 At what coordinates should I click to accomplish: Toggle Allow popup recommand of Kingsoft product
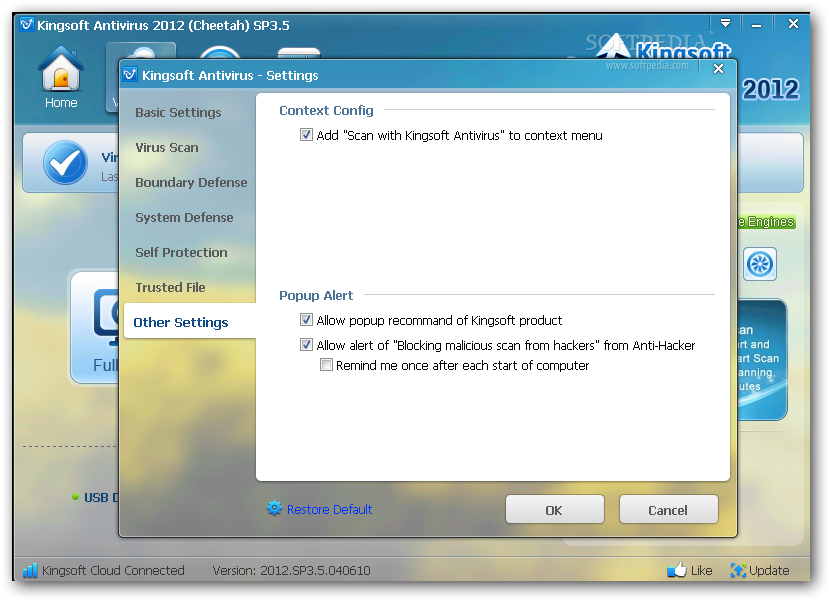click(x=306, y=319)
